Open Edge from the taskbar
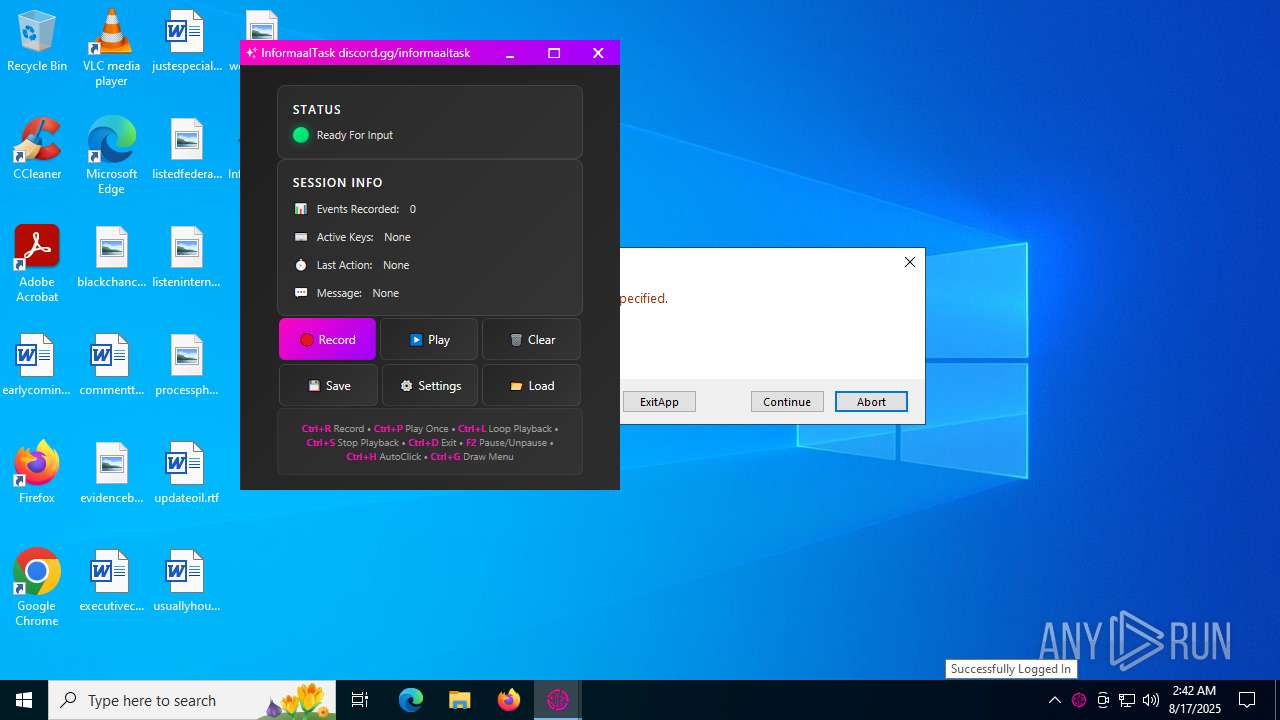This screenshot has height=720, width=1280. 411,700
